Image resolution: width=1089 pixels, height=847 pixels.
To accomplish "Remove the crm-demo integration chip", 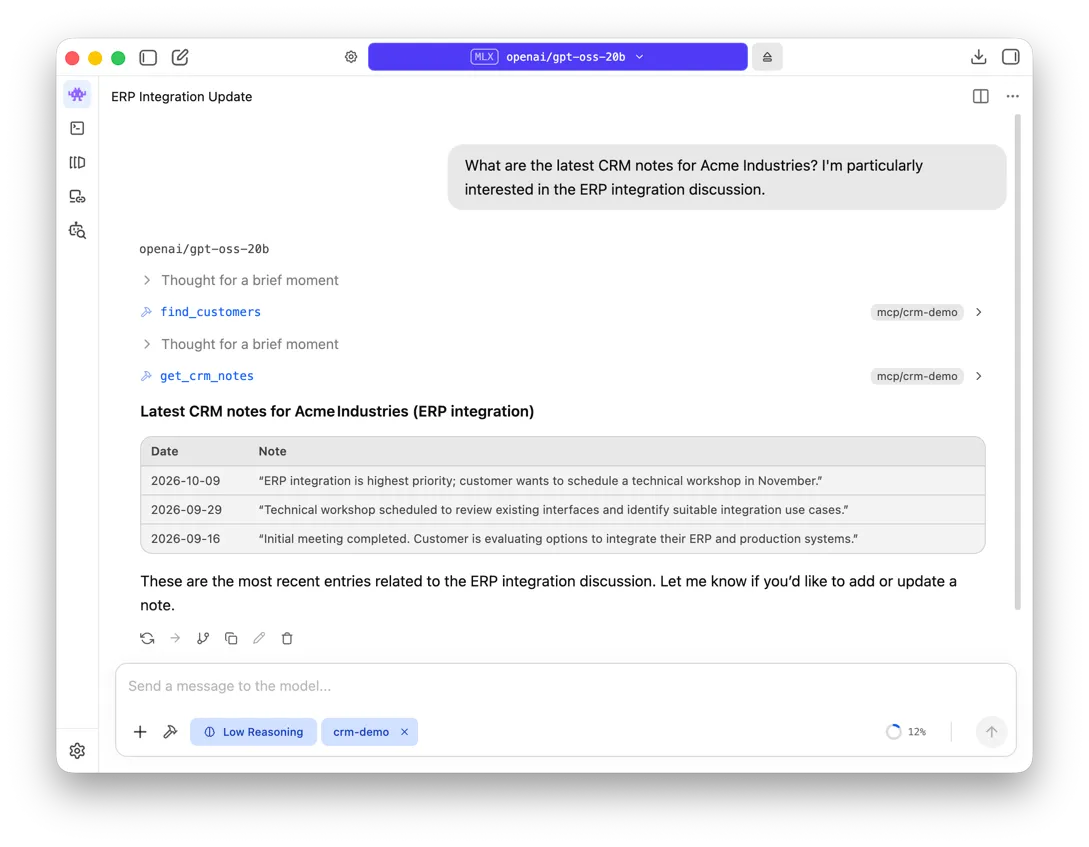I will (x=404, y=732).
